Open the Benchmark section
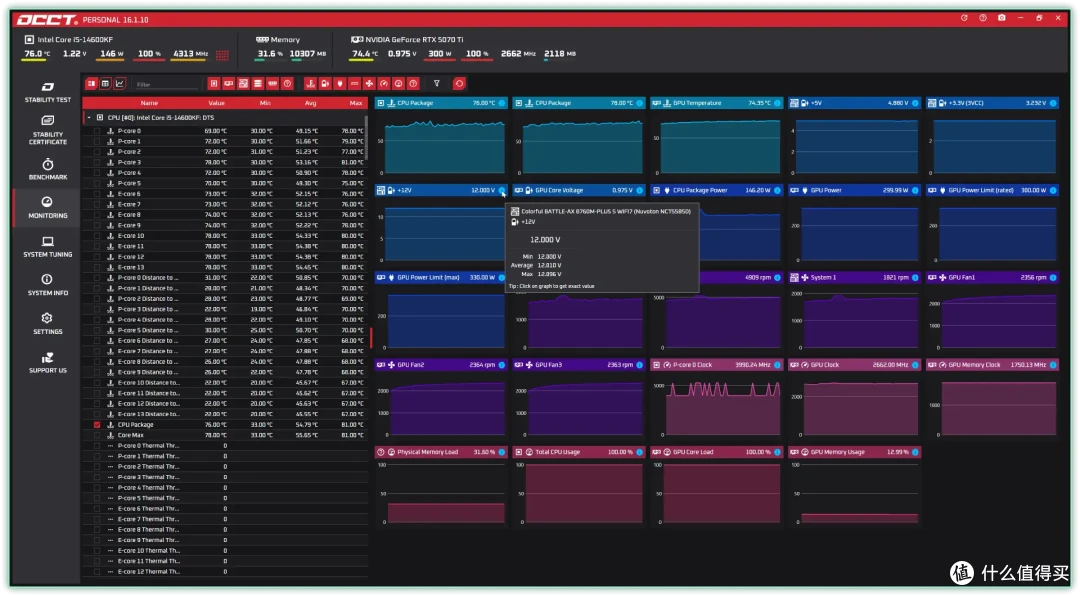Viewport: 1080px width, 596px height. point(48,169)
